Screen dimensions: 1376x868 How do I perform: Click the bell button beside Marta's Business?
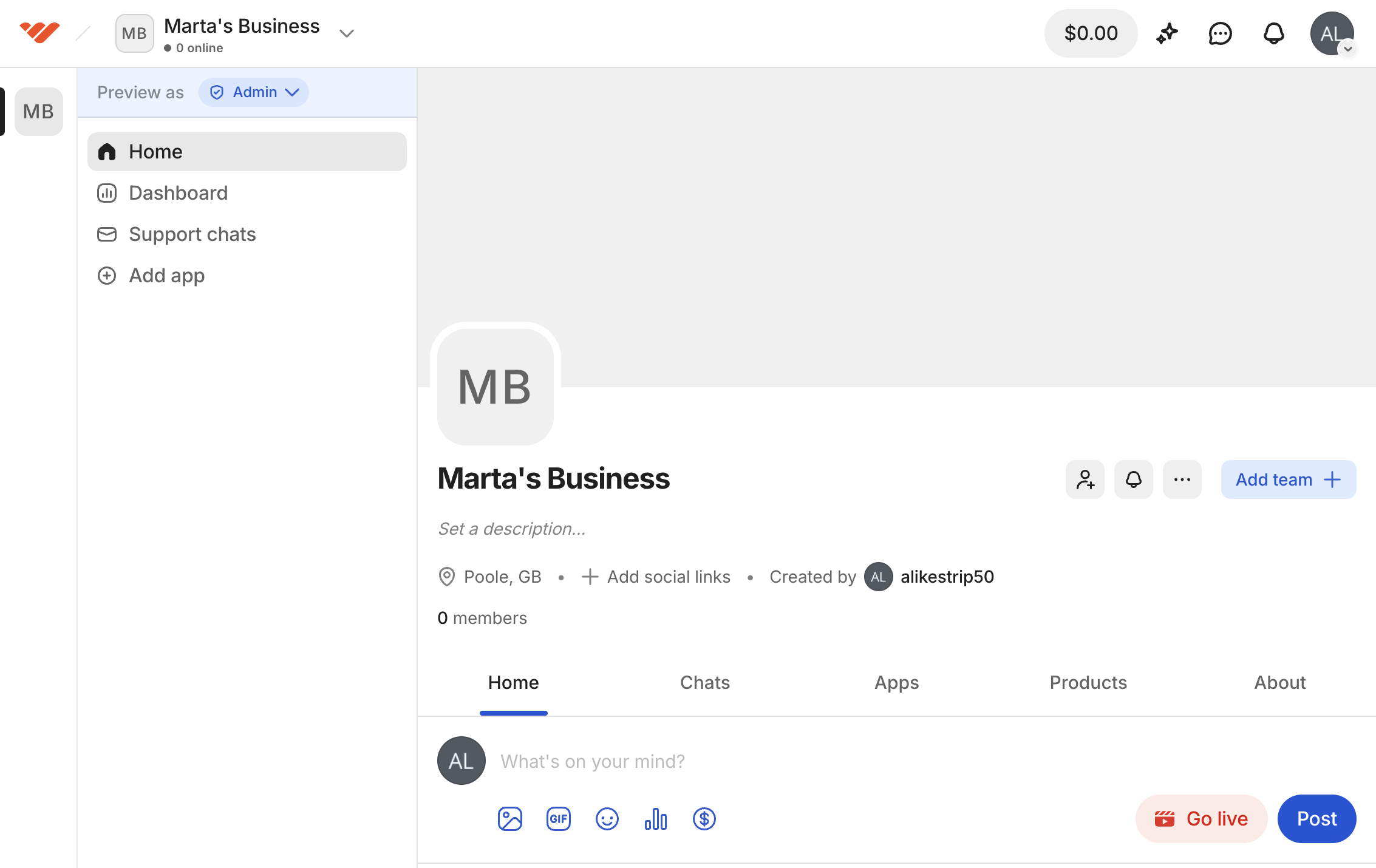[1134, 480]
